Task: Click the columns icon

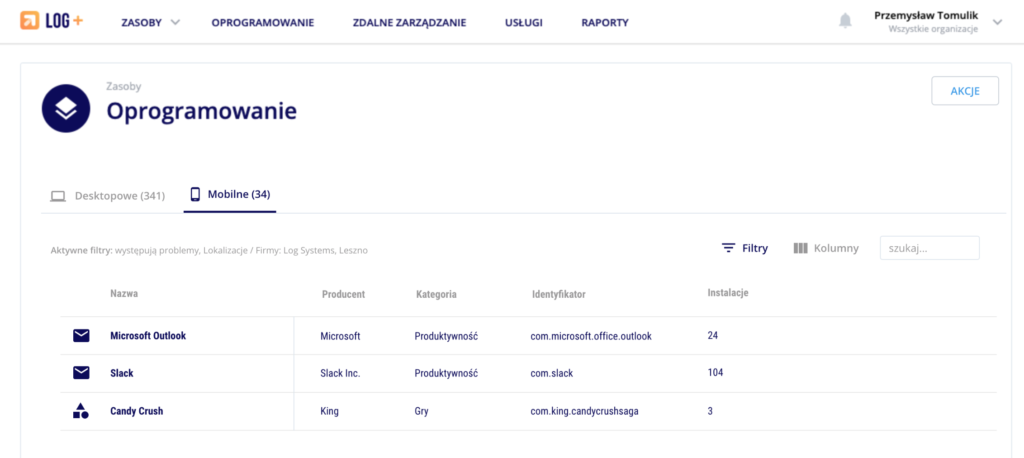Action: [801, 248]
